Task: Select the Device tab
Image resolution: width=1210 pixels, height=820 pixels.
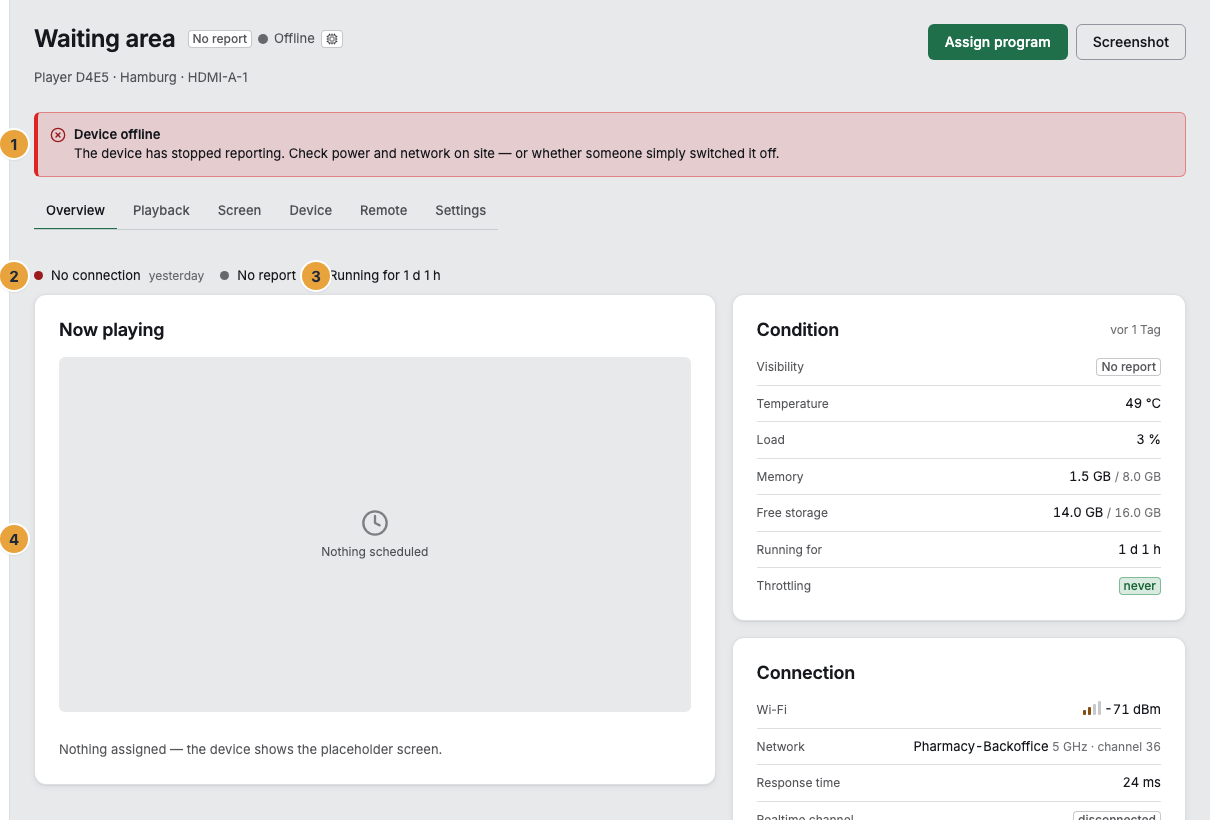Action: coord(311,210)
